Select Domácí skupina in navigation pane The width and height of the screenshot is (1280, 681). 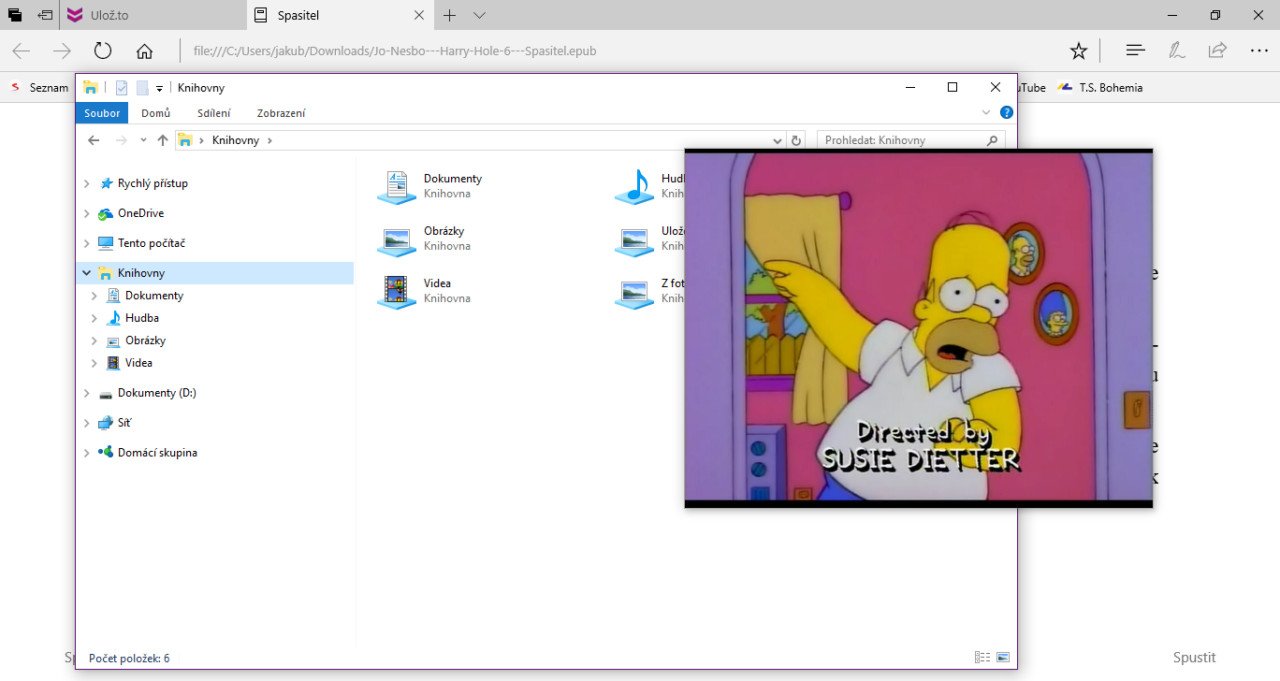pos(157,453)
